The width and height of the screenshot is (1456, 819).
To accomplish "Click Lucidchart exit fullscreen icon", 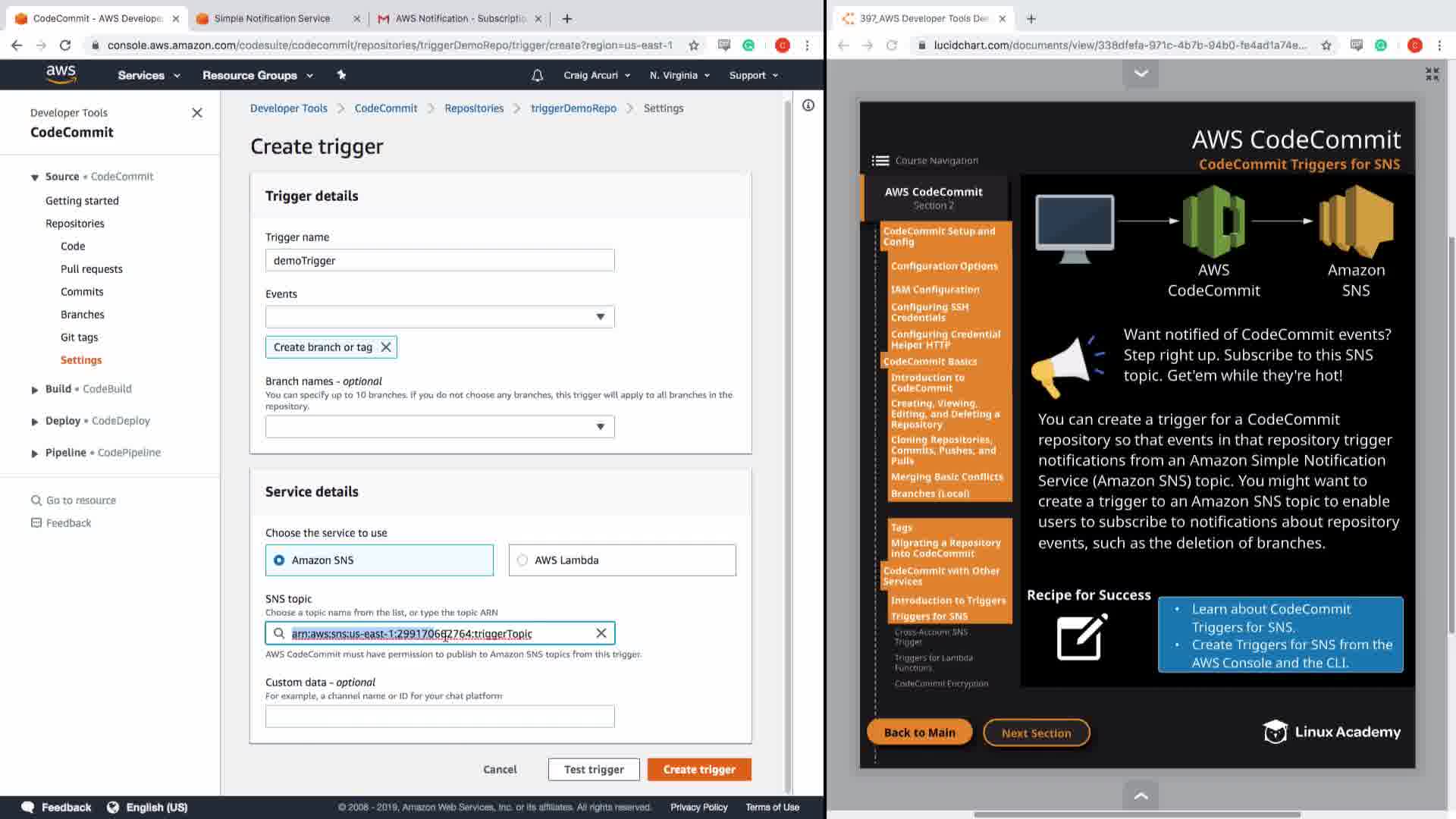I will [x=1432, y=74].
